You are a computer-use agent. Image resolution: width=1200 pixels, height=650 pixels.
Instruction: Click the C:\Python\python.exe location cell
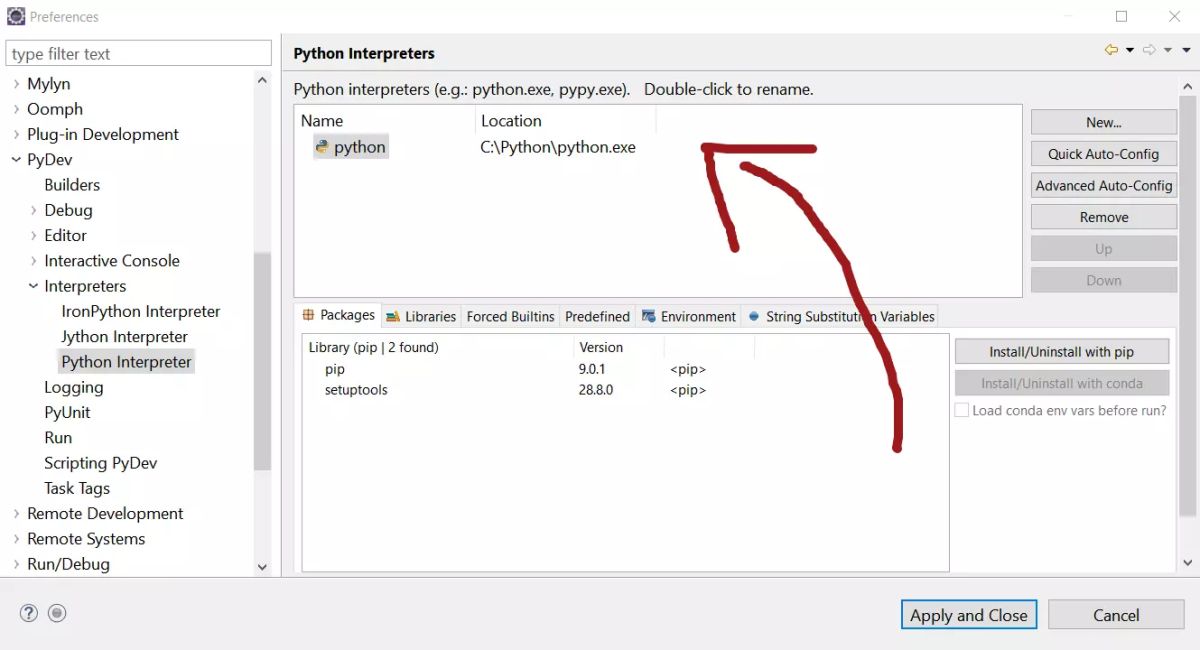pyautogui.click(x=558, y=147)
